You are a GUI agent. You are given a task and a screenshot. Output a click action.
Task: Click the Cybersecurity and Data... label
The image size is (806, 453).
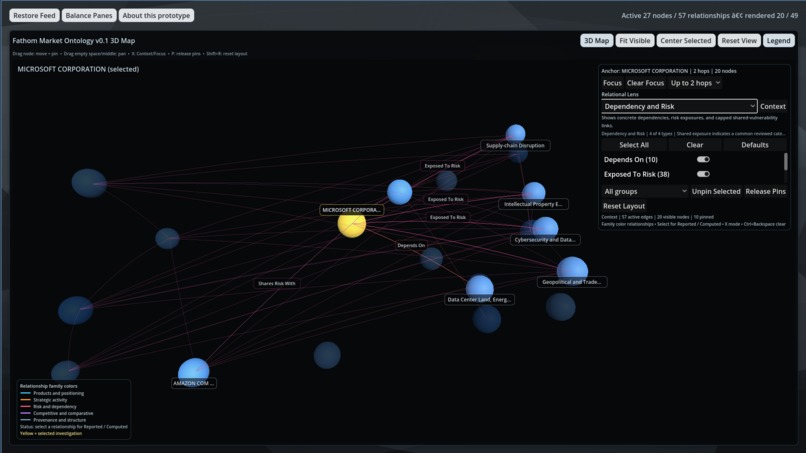(x=545, y=240)
